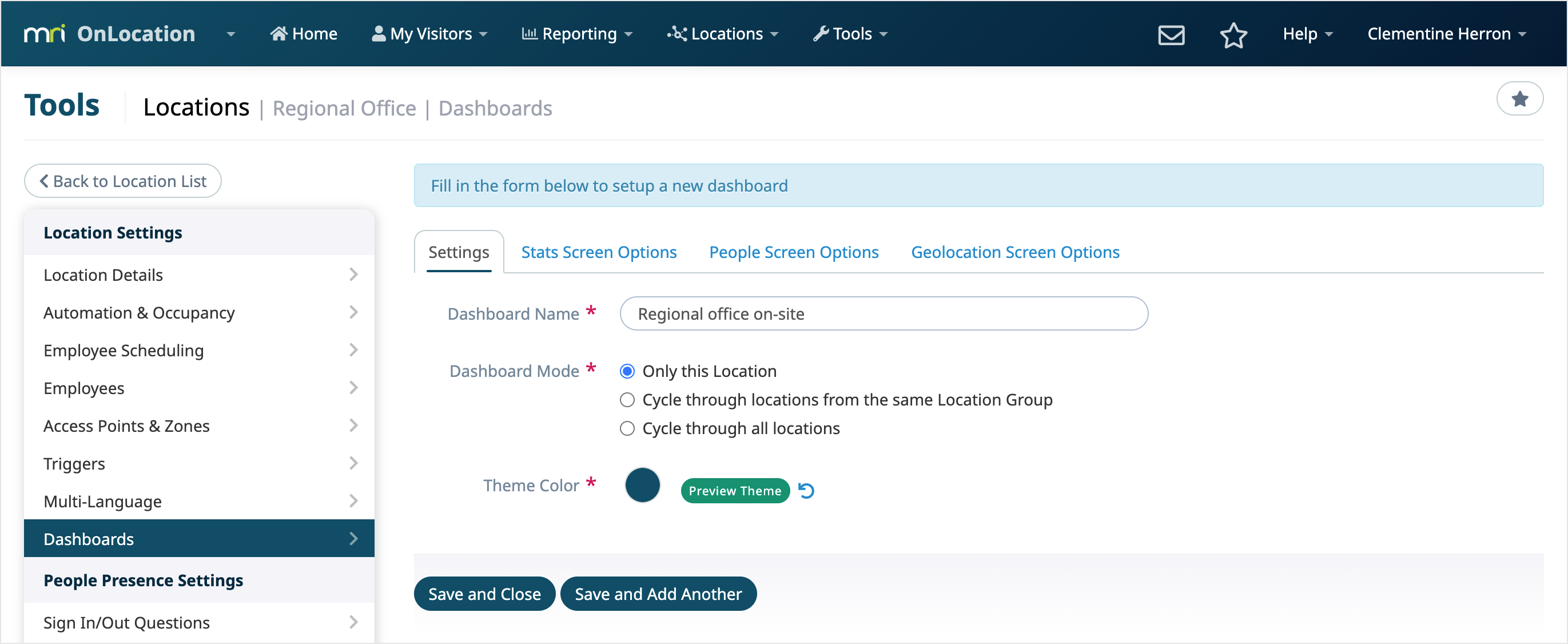Go Back to Location List
Screen dimensions: 1568x644
coord(122,180)
